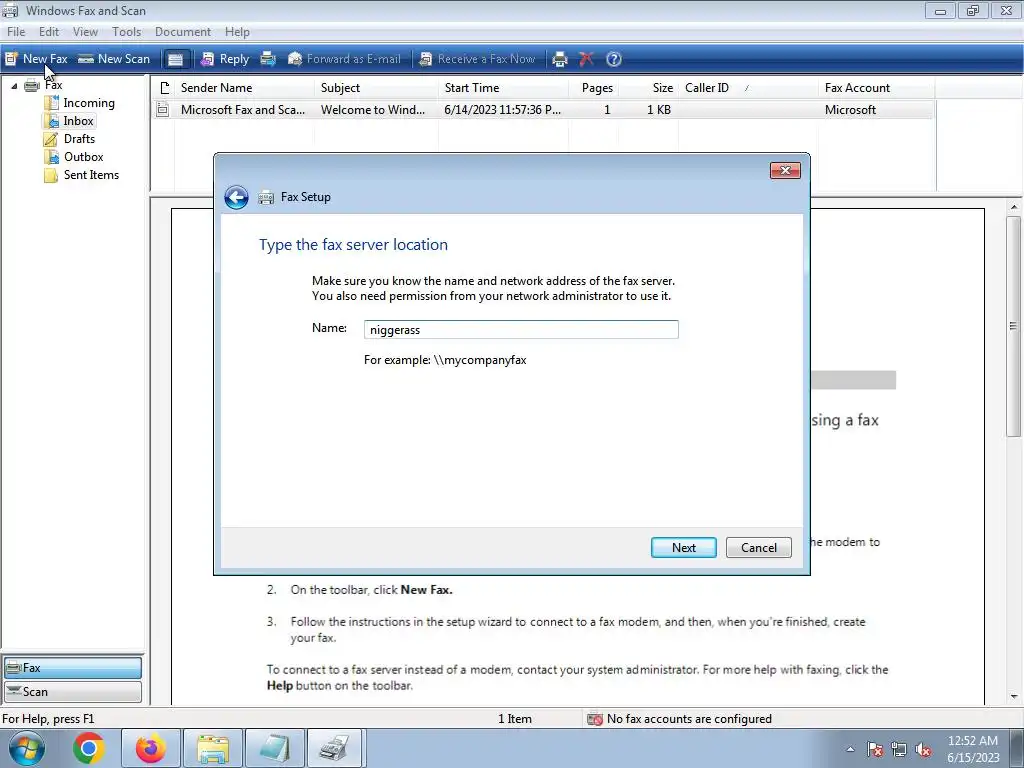The image size is (1024, 768).
Task: Open the Document menu
Action: tap(183, 31)
